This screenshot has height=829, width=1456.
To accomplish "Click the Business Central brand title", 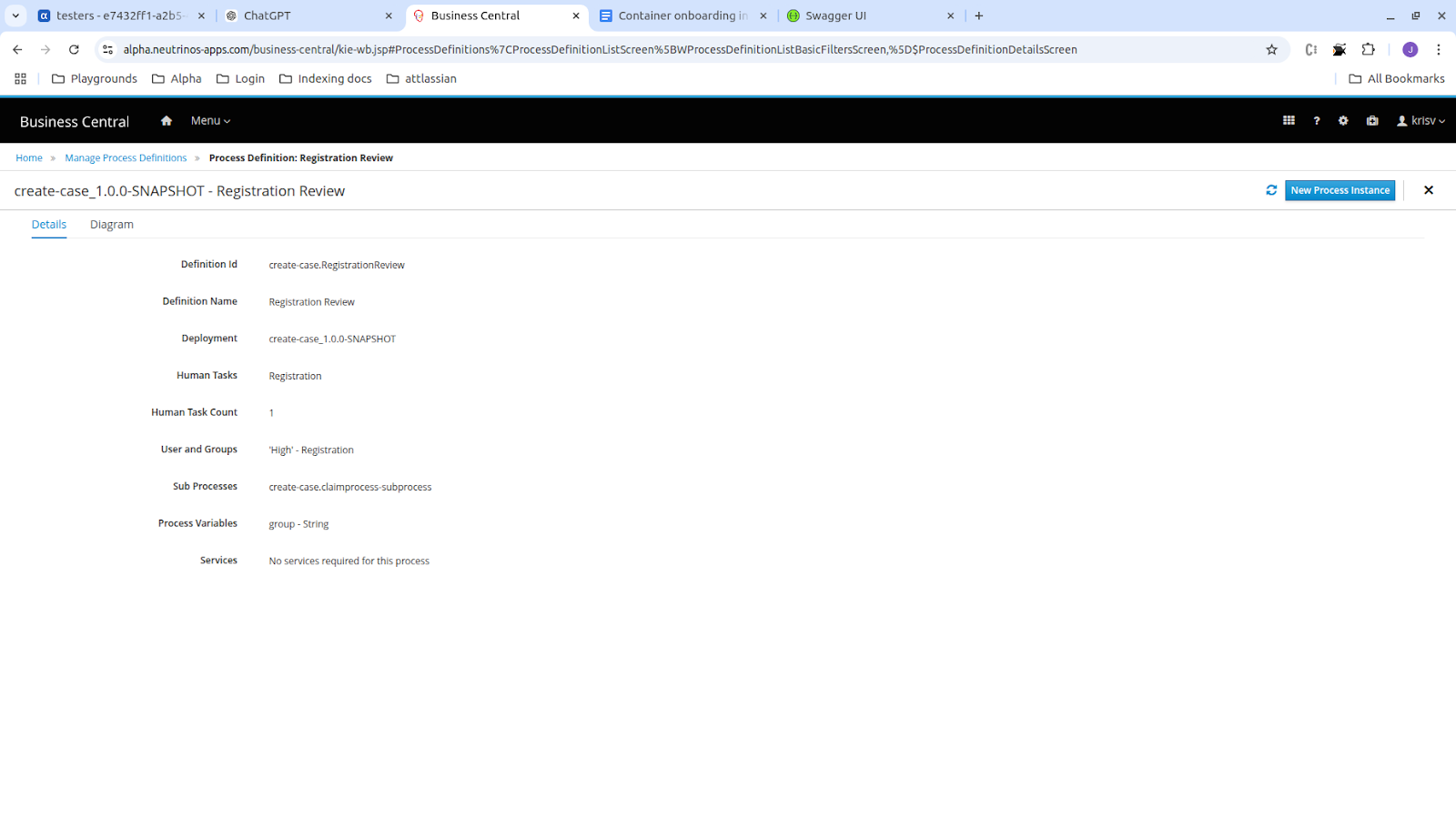I will pyautogui.click(x=75, y=122).
